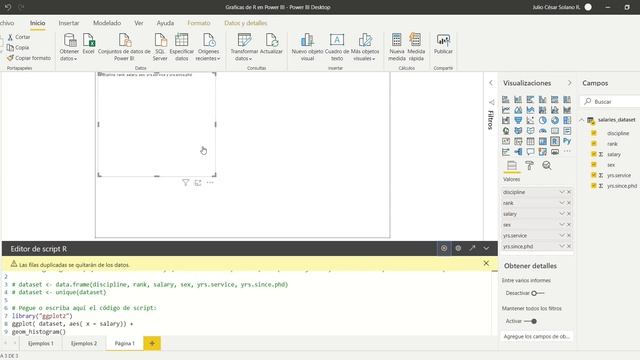Click Copiar formato brush icon
This screenshot has height=360, width=640.
coord(10,58)
